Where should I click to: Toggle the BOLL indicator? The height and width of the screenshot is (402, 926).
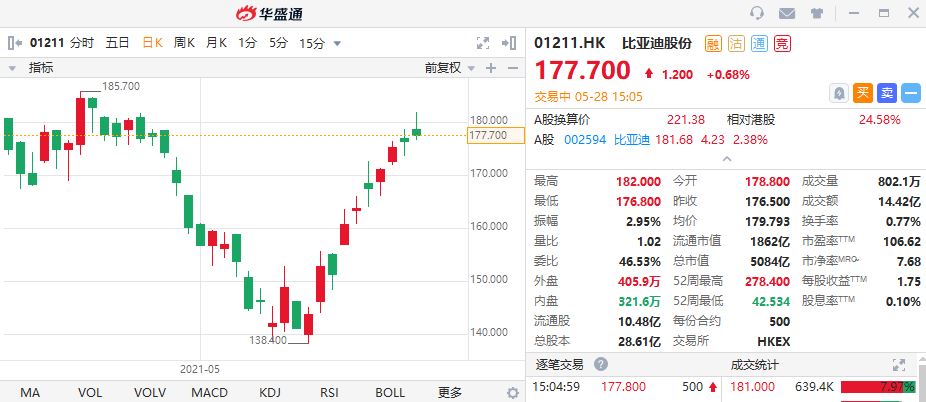tap(390, 393)
